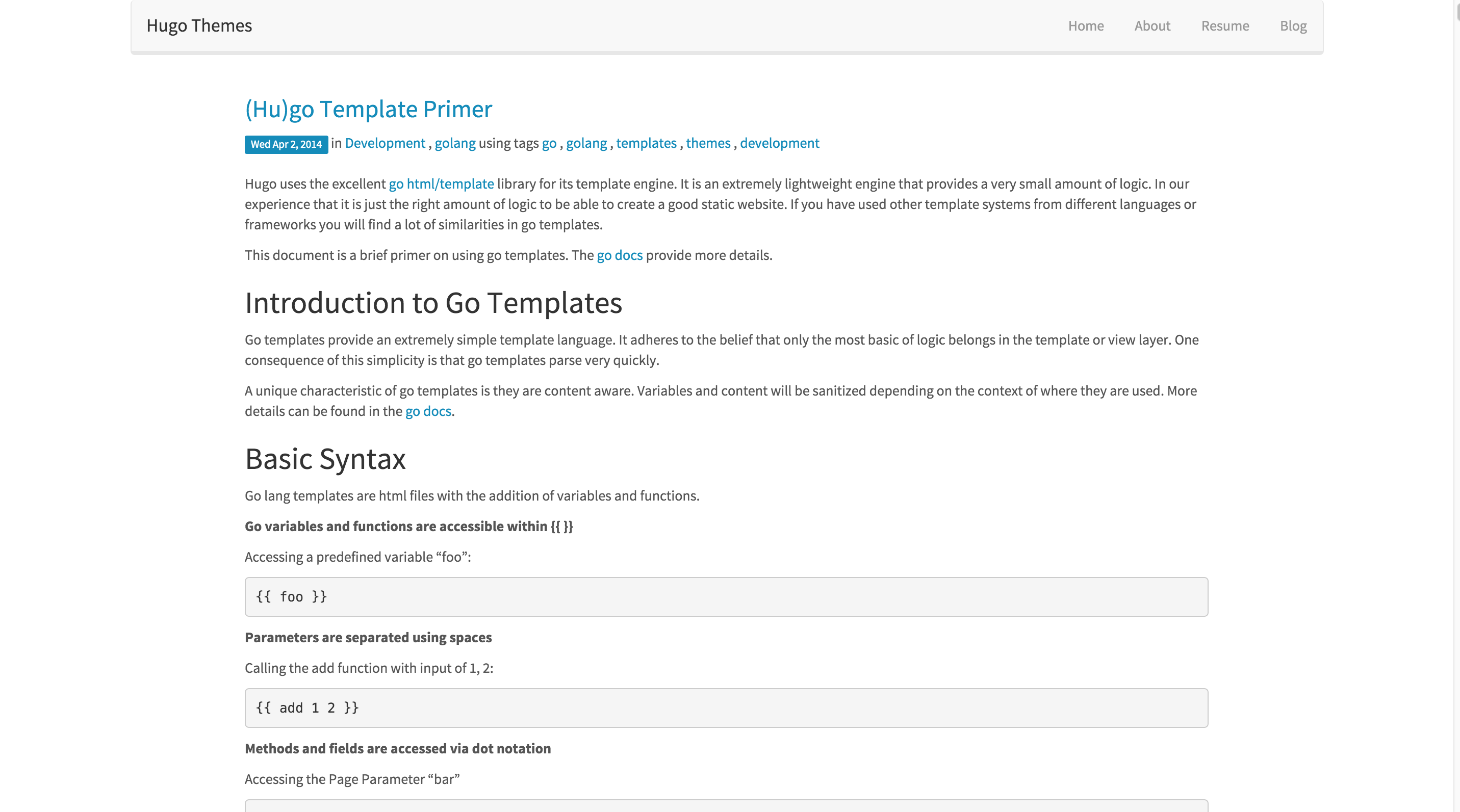Follow the go html/template link

click(441, 184)
